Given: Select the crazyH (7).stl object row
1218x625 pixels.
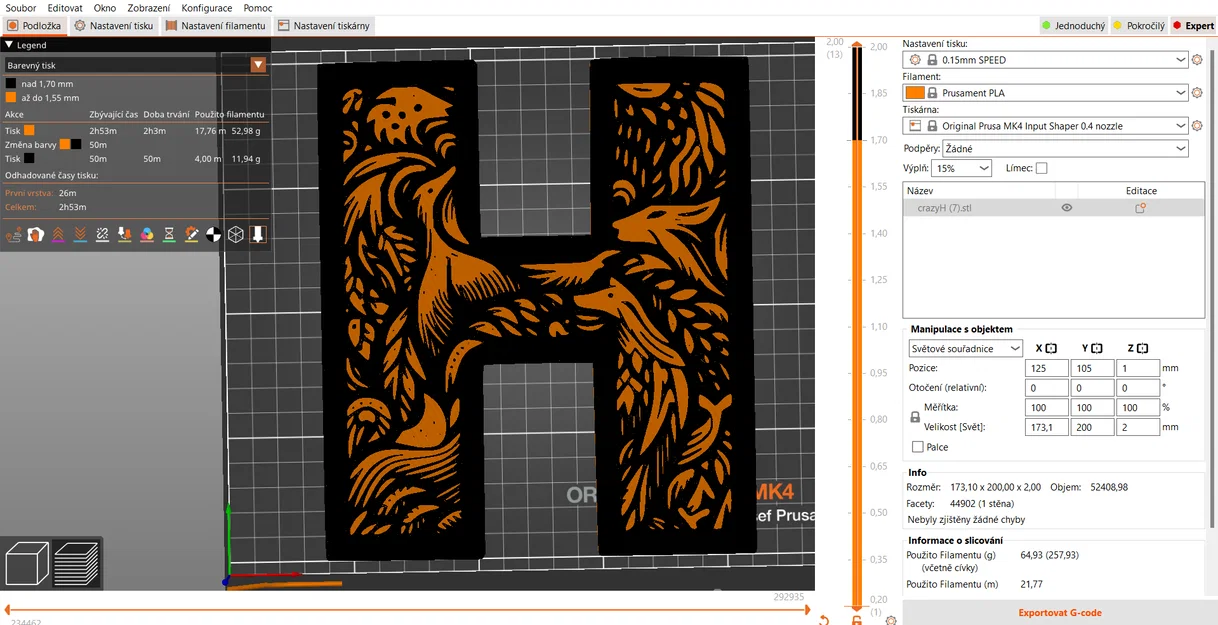Looking at the screenshot, I should point(1054,208).
